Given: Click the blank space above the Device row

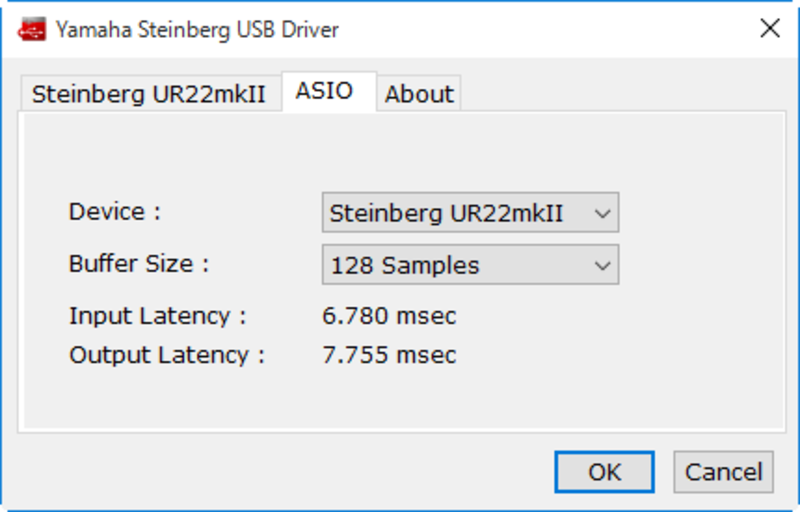Looking at the screenshot, I should [403, 153].
